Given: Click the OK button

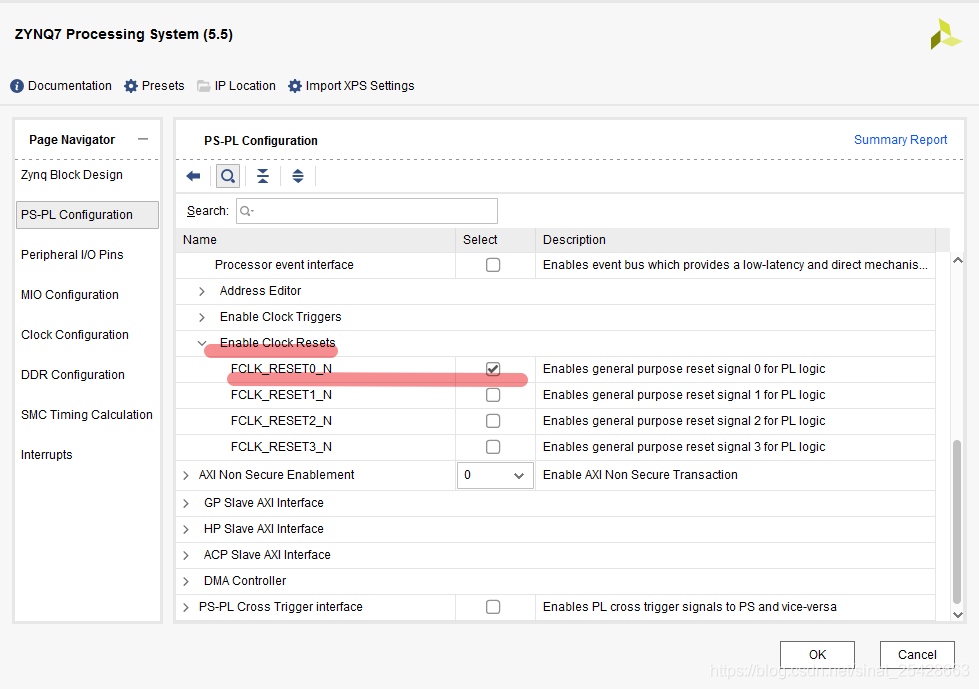Looking at the screenshot, I should tap(817, 655).
